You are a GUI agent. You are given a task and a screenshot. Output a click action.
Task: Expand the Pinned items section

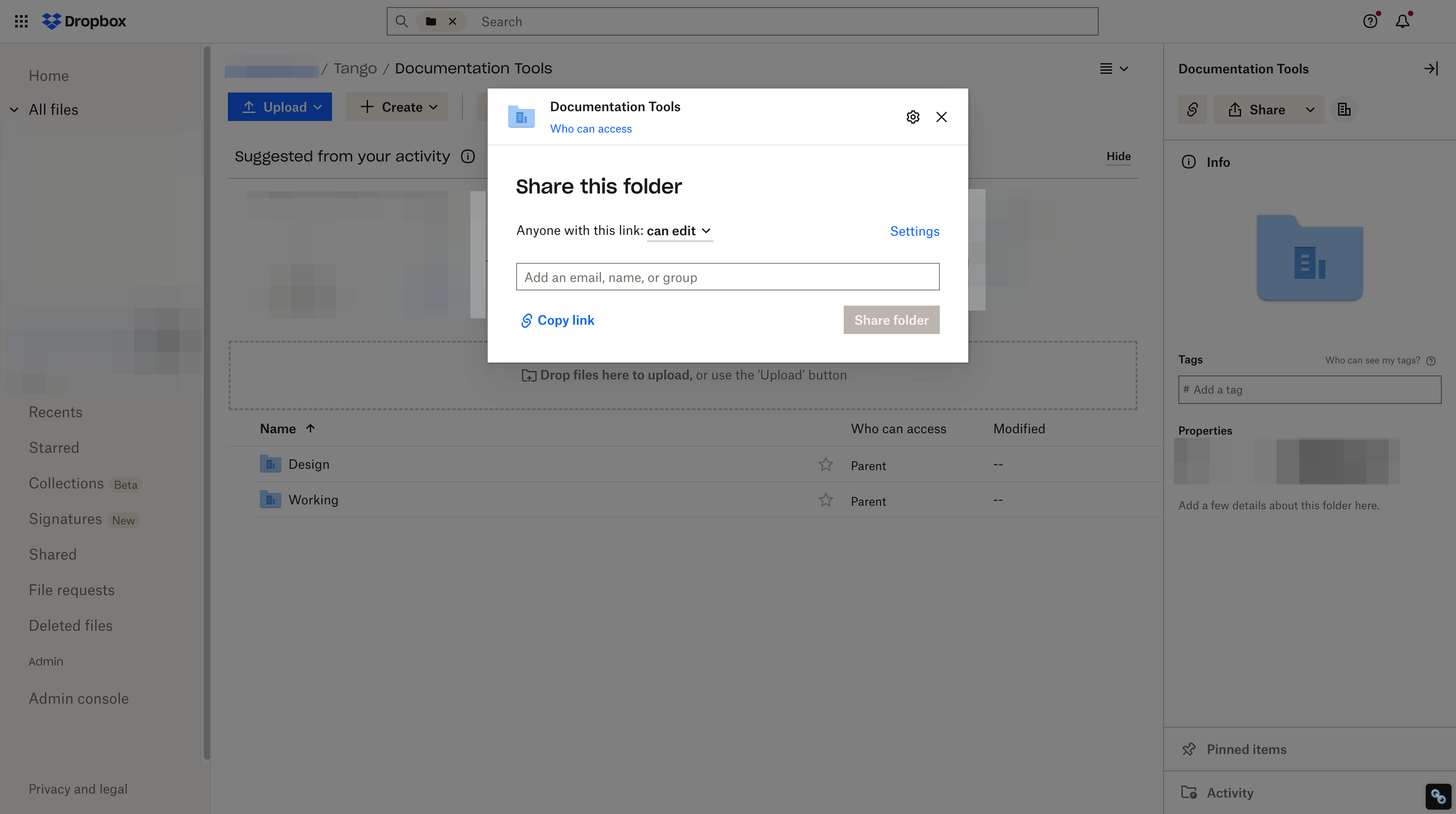coord(1310,750)
